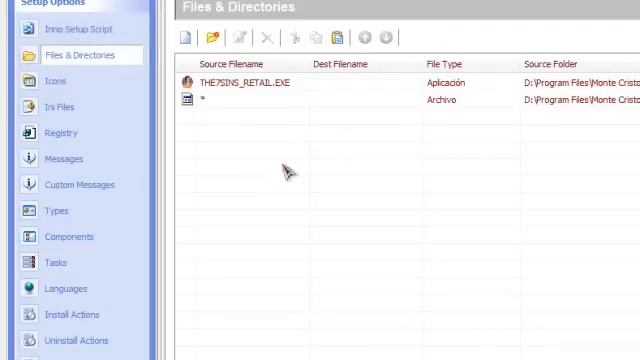Click source folder of Archivo row
Viewport: 640px width, 360px height.
pos(582,100)
